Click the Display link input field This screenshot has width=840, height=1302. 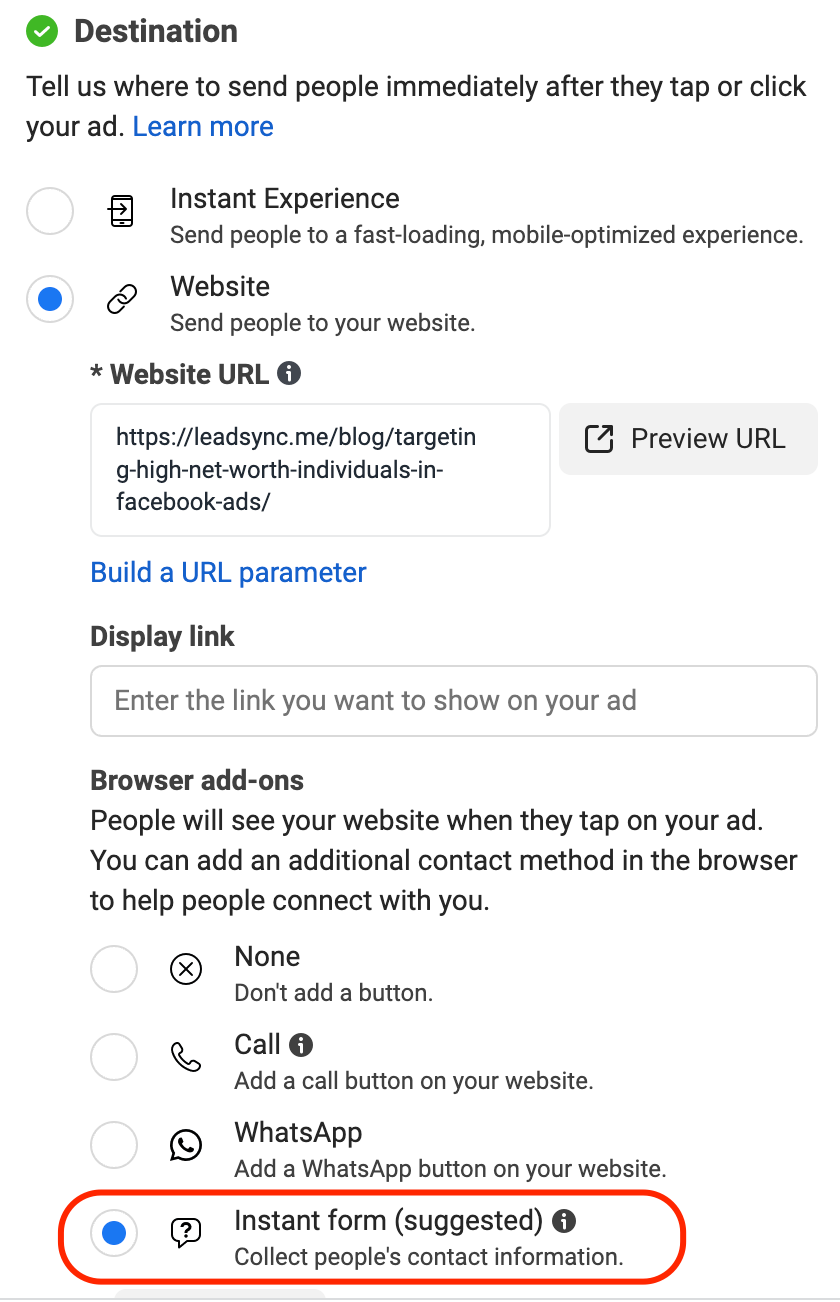[454, 701]
